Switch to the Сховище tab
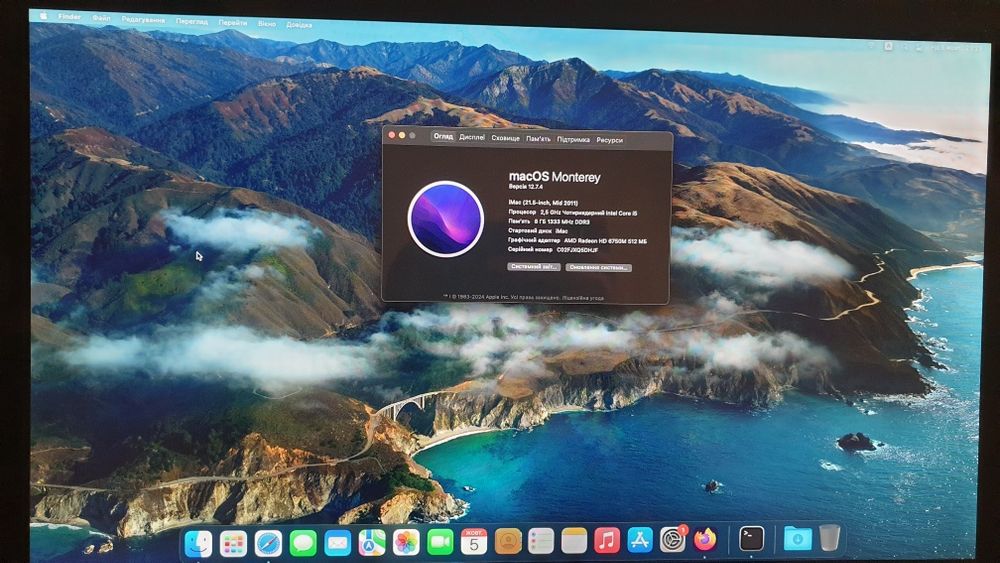The width and height of the screenshot is (1000, 563). pos(505,138)
